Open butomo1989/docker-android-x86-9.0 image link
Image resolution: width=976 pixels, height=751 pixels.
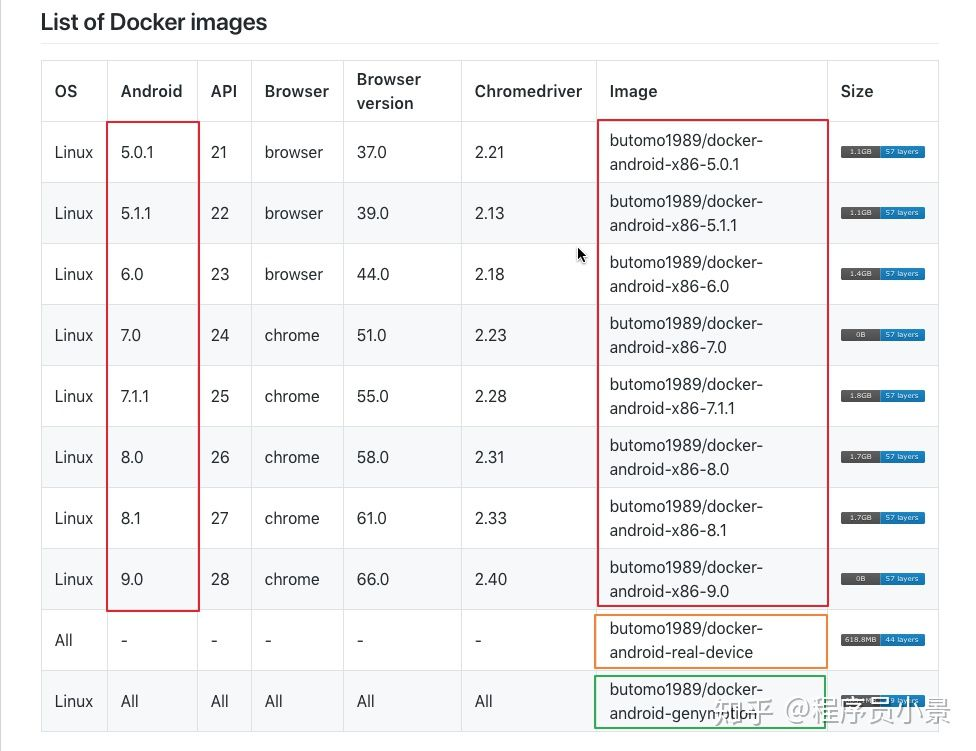point(686,579)
